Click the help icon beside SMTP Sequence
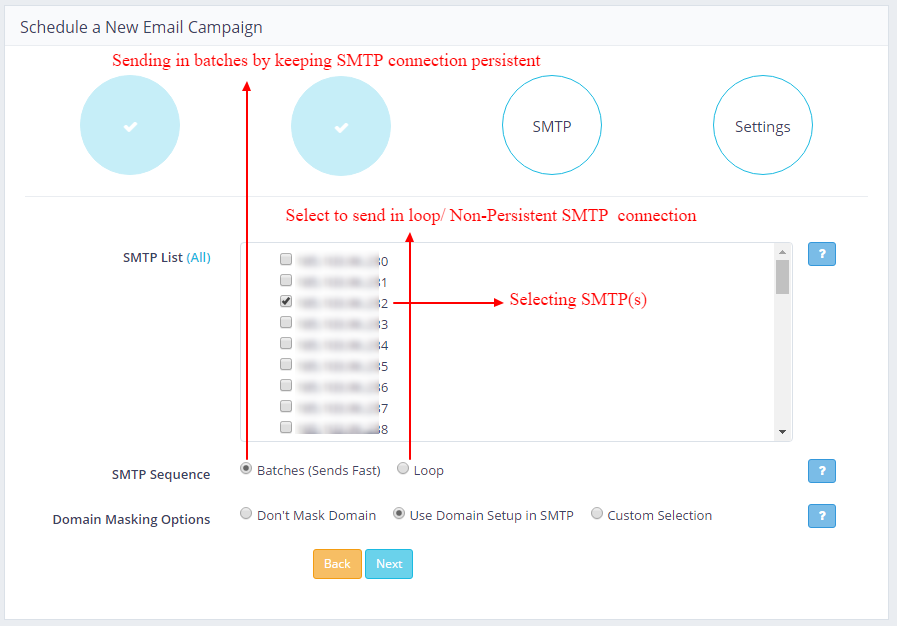 point(821,471)
